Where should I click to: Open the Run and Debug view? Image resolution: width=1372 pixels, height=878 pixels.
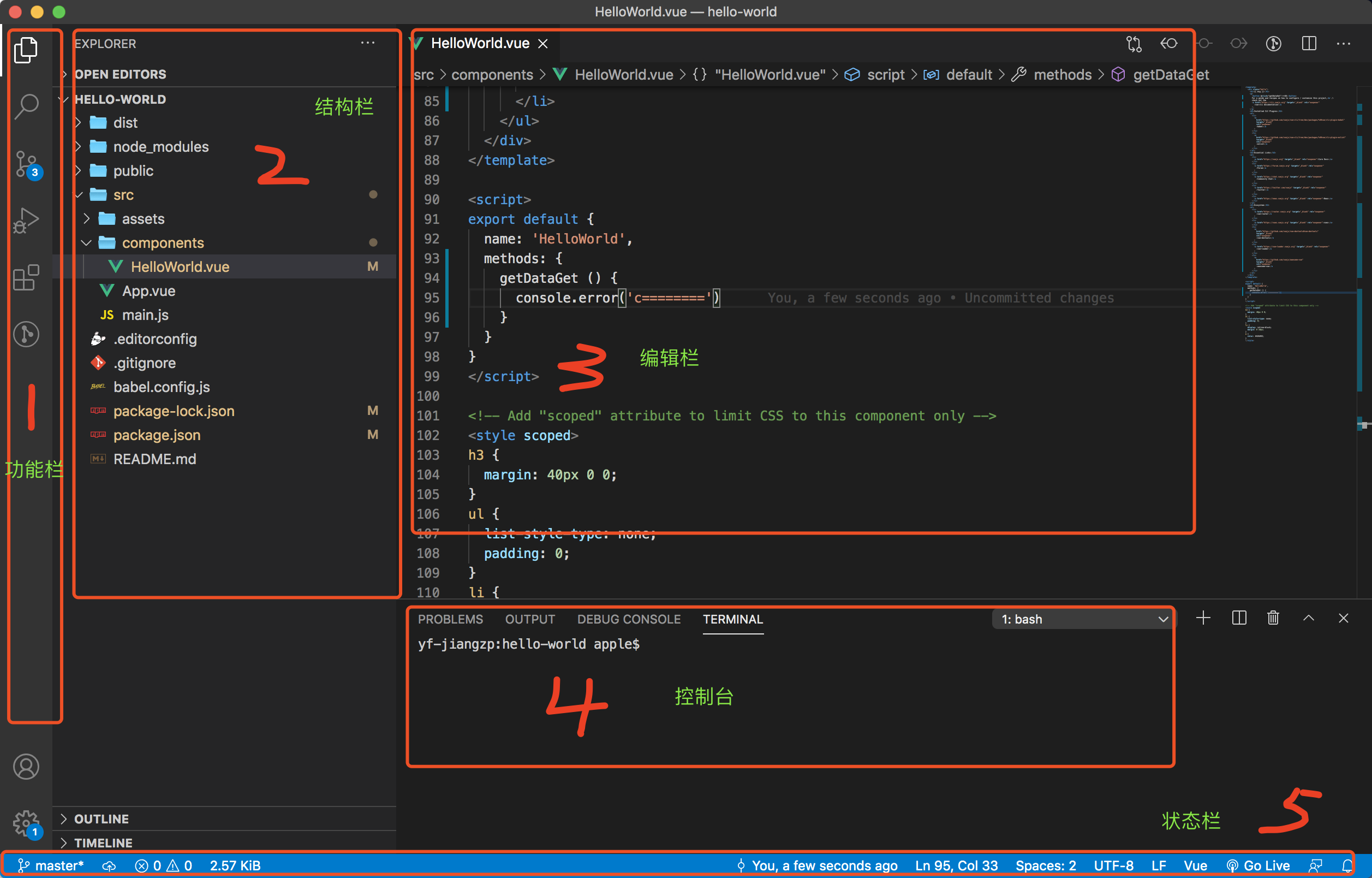26,220
